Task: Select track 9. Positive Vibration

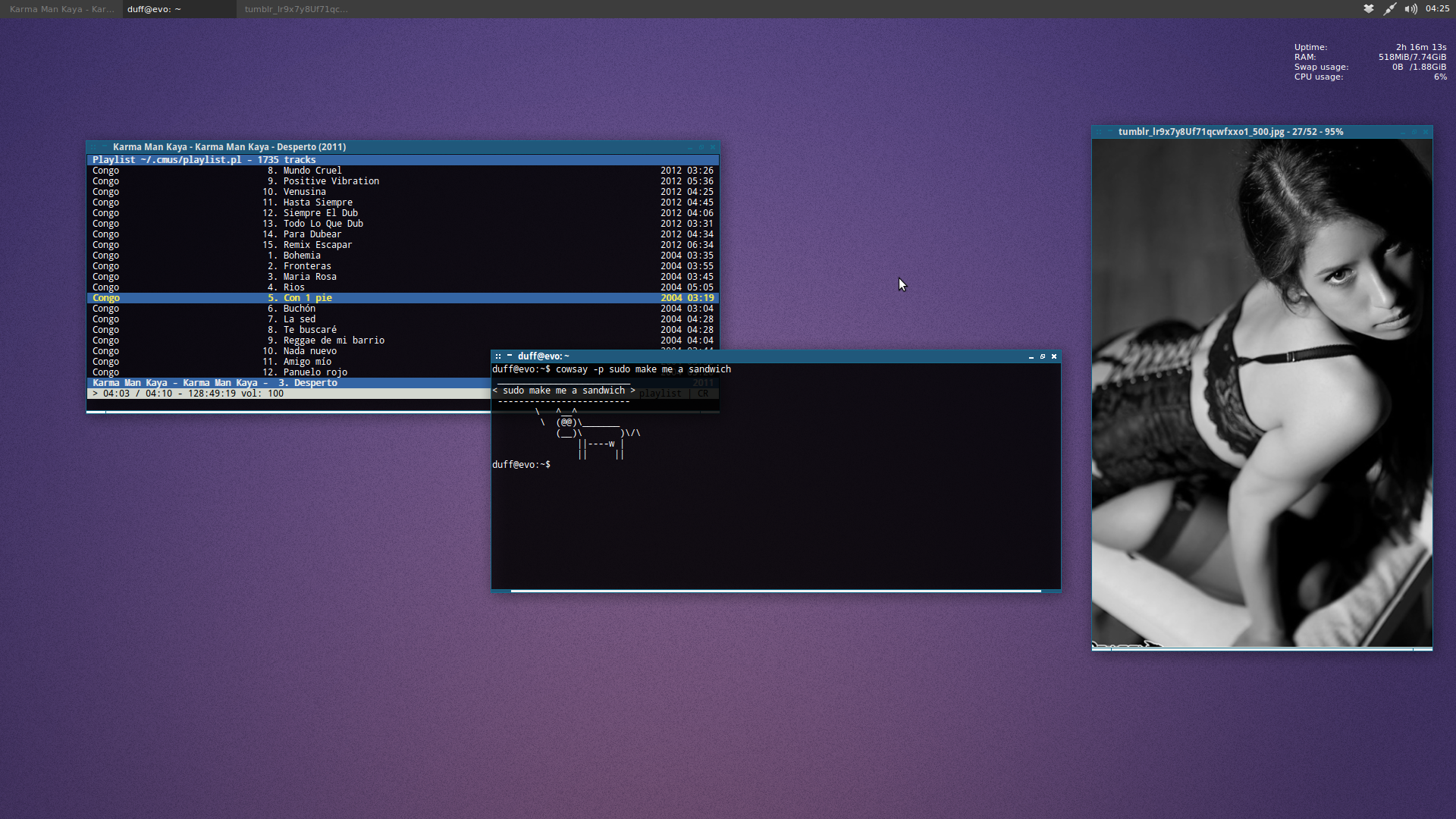Action: pyautogui.click(x=403, y=181)
